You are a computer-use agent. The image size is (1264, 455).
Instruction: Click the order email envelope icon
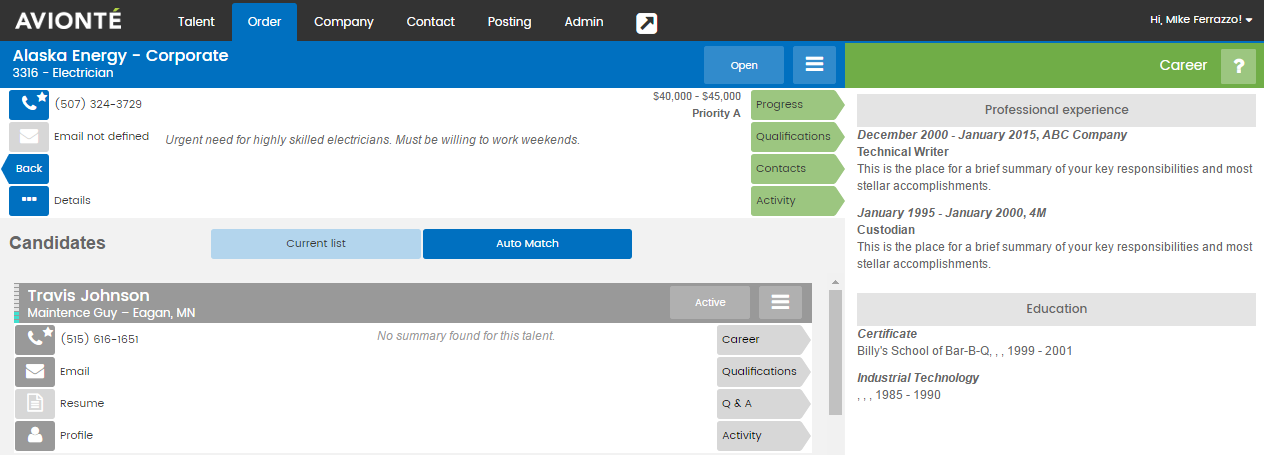(29, 137)
